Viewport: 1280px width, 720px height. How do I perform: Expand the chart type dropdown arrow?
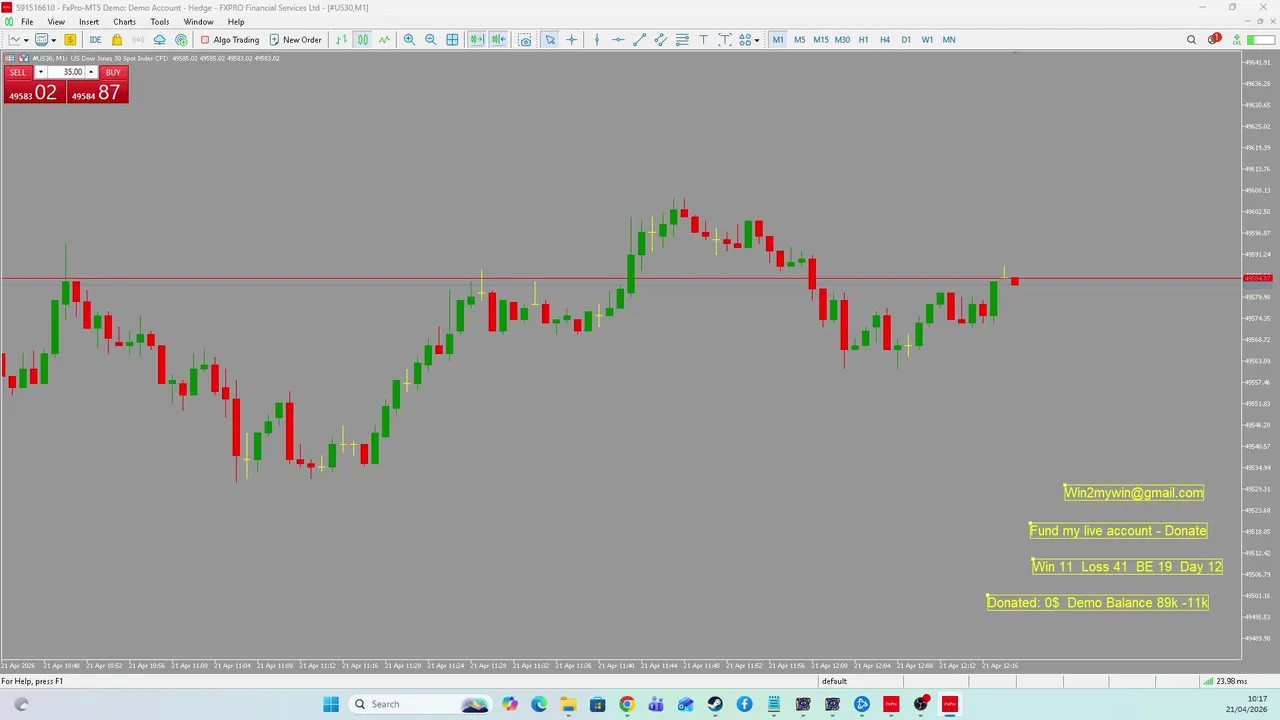point(26,40)
